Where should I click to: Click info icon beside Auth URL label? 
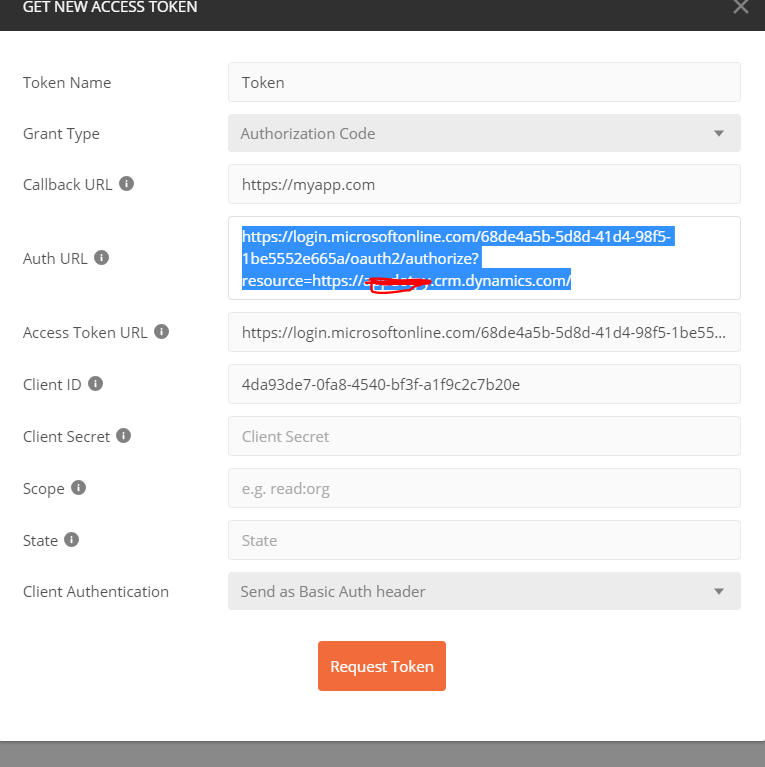click(x=101, y=258)
